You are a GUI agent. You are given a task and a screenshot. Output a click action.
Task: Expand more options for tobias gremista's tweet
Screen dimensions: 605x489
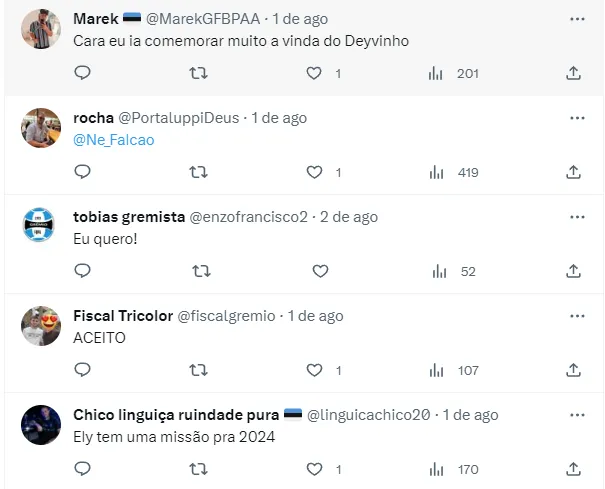click(x=577, y=217)
